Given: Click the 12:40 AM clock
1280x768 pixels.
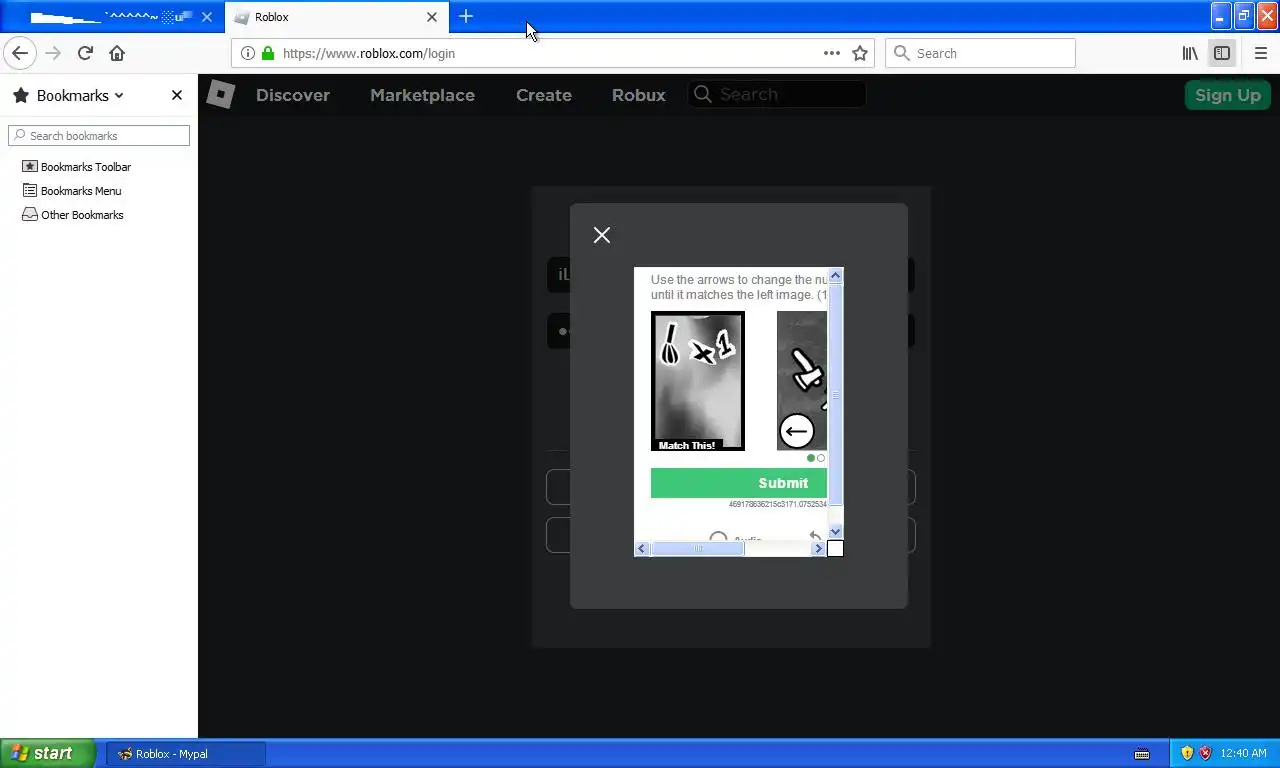Looking at the screenshot, I should click(x=1244, y=753).
